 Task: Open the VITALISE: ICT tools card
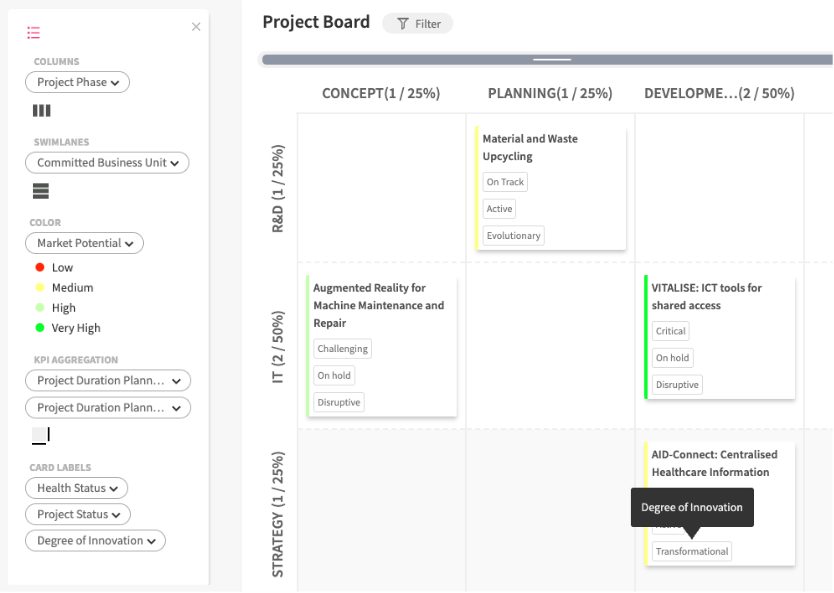pyautogui.click(x=706, y=296)
